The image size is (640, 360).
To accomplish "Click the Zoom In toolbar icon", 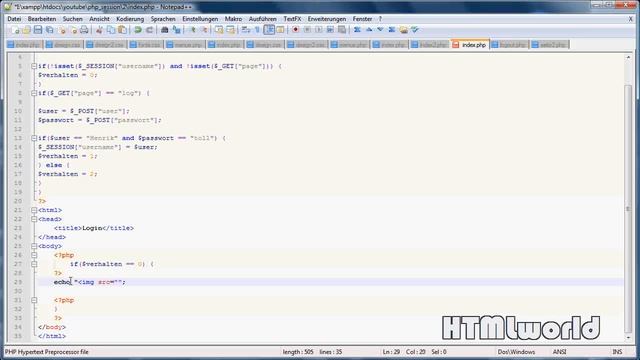I will click(x=192, y=30).
